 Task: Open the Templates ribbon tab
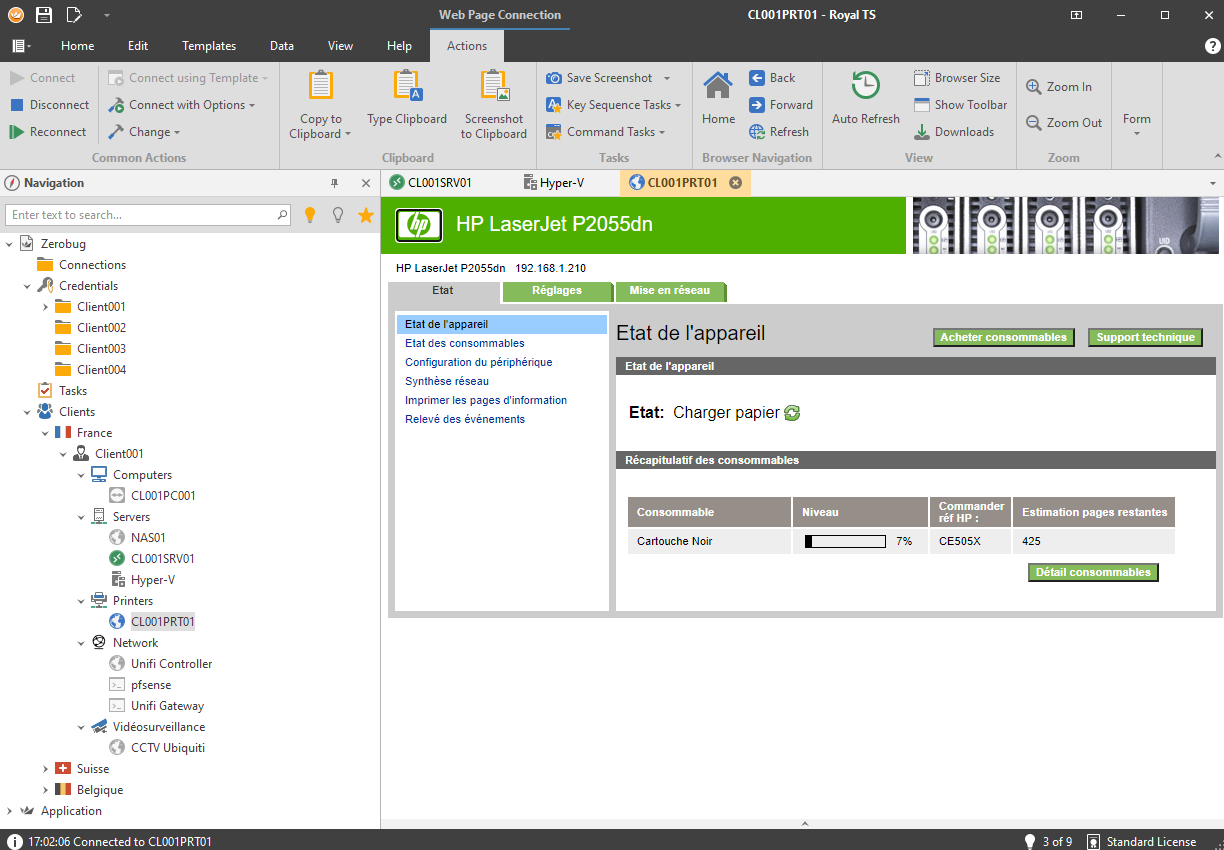pos(209,46)
